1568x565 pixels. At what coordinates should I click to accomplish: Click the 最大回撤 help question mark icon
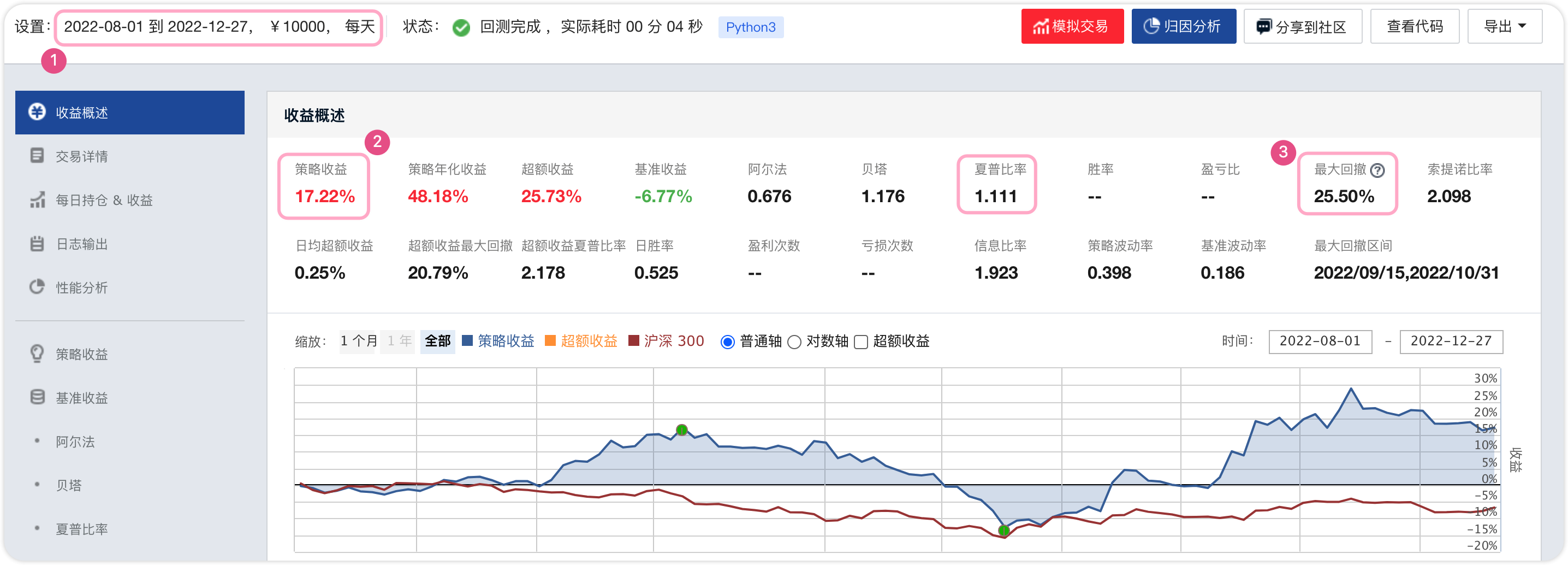point(1377,170)
